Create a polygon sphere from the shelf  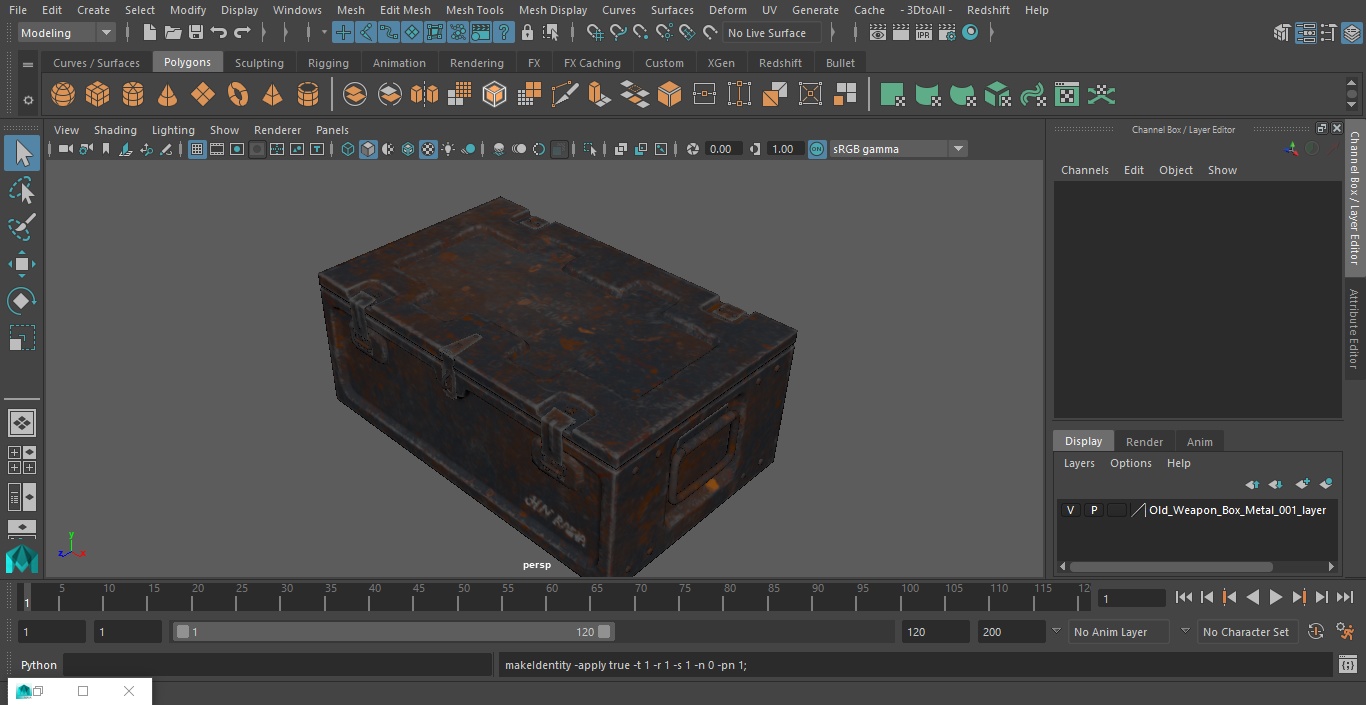click(63, 95)
